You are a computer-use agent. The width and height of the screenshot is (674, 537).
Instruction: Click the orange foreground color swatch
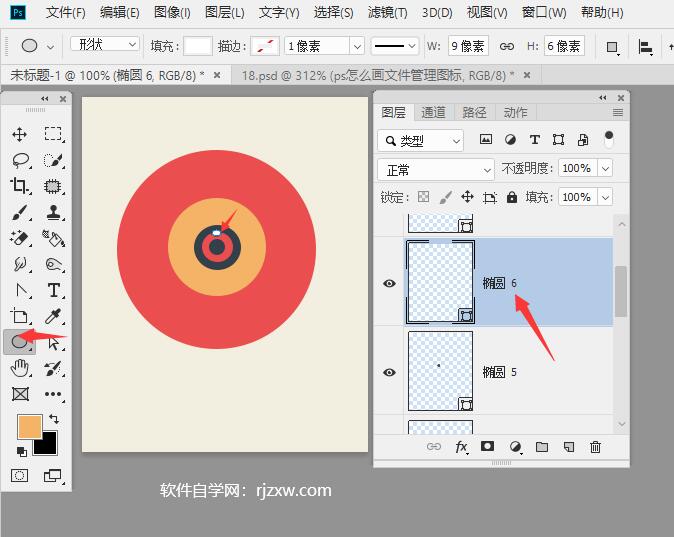(x=30, y=426)
